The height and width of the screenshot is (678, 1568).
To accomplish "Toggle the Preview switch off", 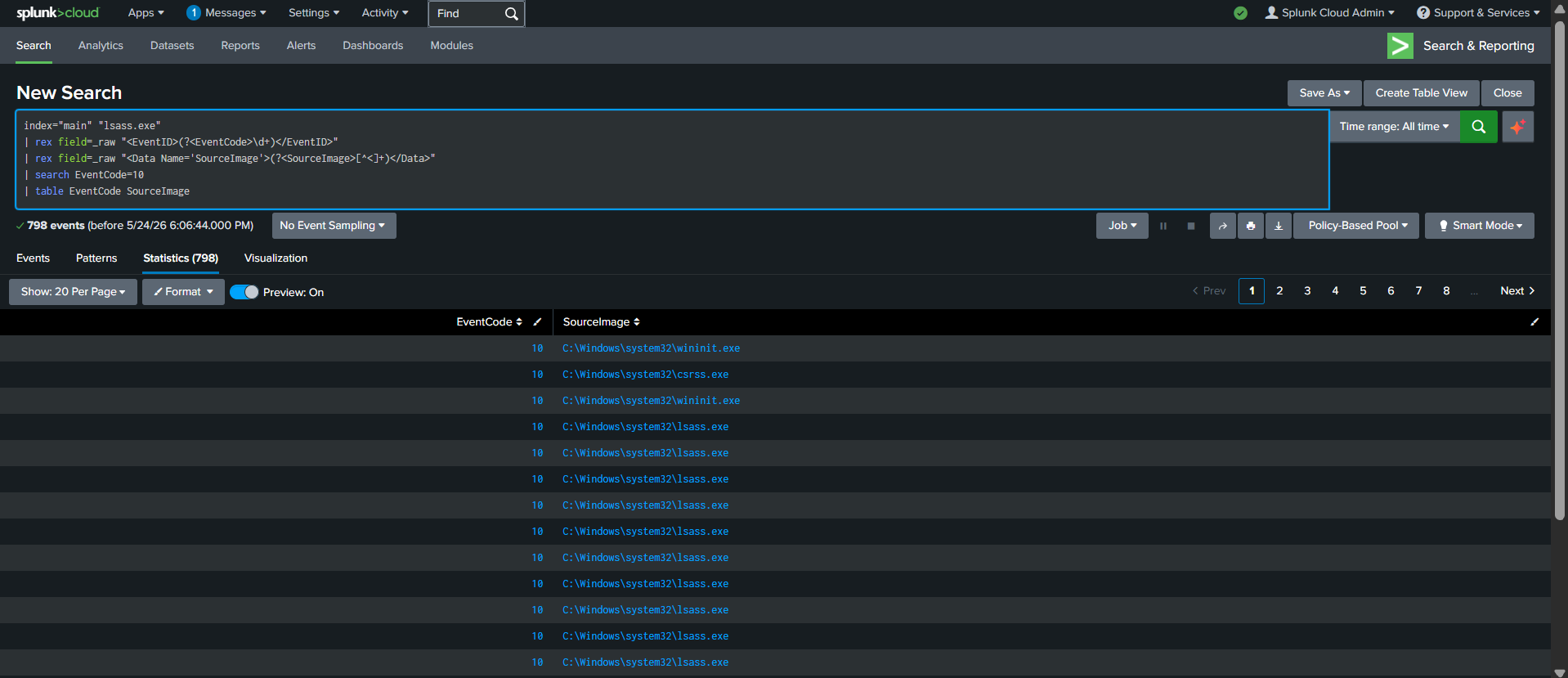I will pyautogui.click(x=244, y=292).
